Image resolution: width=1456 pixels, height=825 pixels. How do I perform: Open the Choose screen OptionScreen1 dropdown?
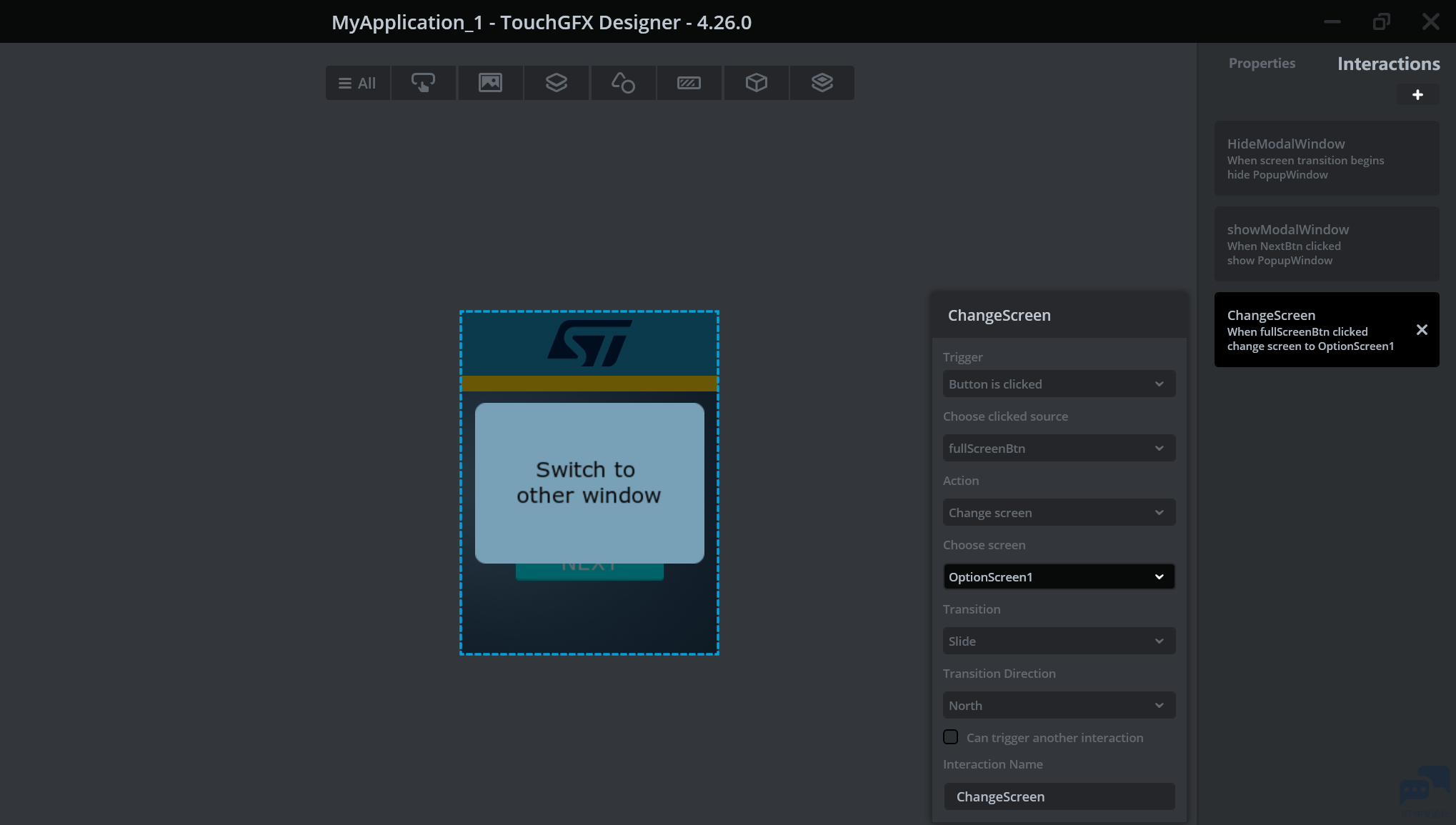pos(1059,576)
